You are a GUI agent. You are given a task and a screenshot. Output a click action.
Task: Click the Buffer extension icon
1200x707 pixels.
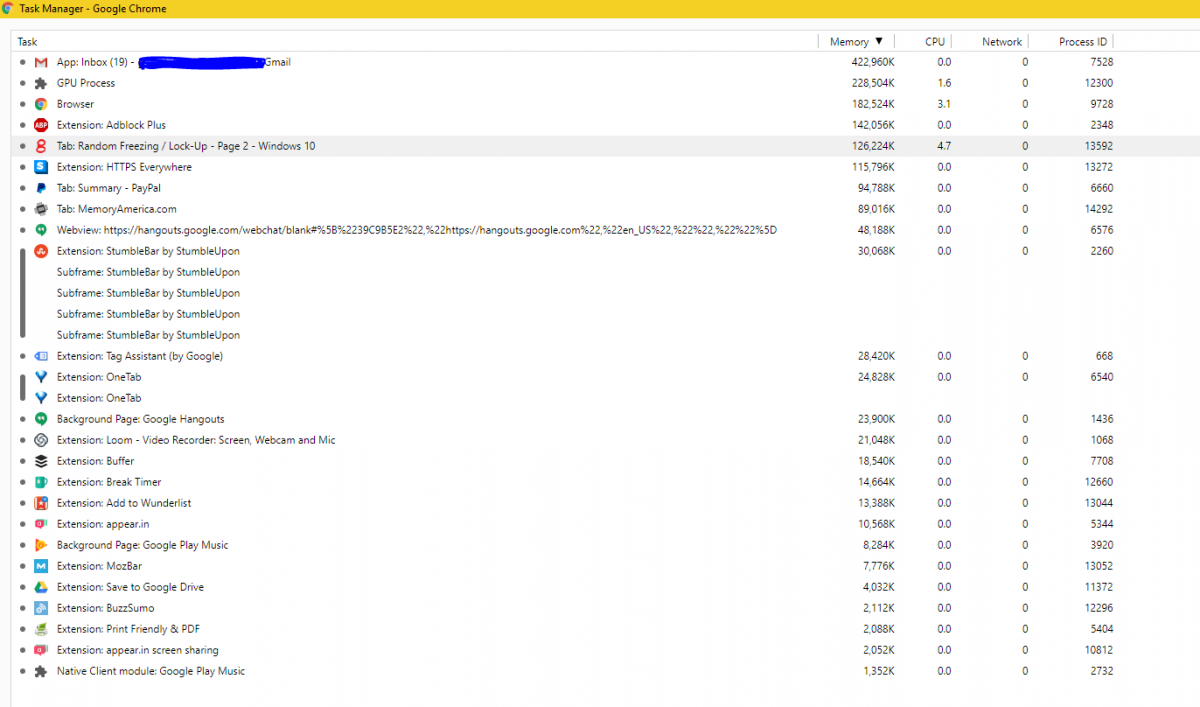(41, 461)
